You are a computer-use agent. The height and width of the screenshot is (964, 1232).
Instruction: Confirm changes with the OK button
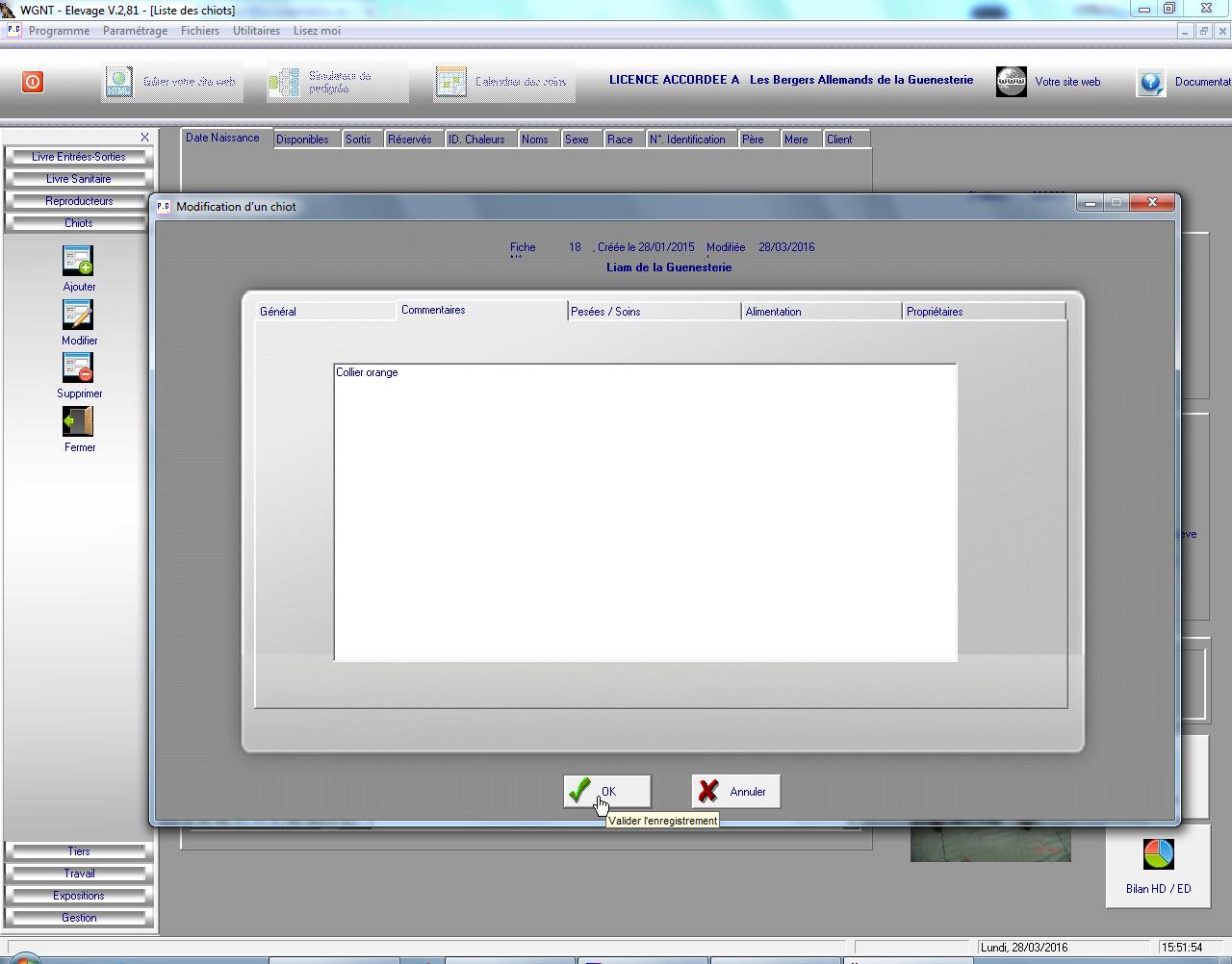point(606,792)
